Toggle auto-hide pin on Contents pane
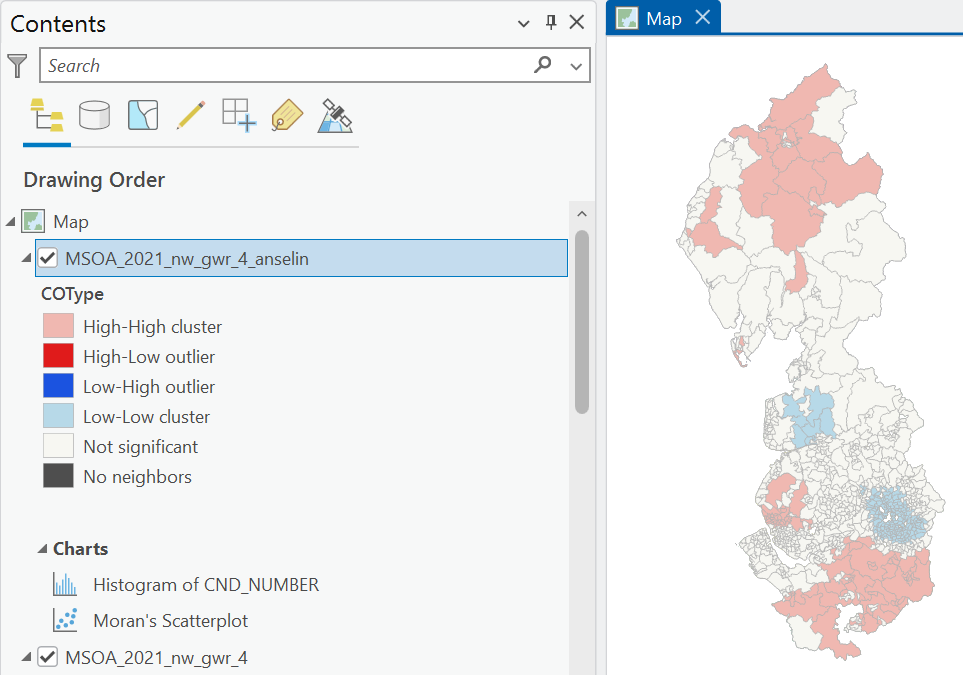The image size is (963, 675). (x=551, y=23)
